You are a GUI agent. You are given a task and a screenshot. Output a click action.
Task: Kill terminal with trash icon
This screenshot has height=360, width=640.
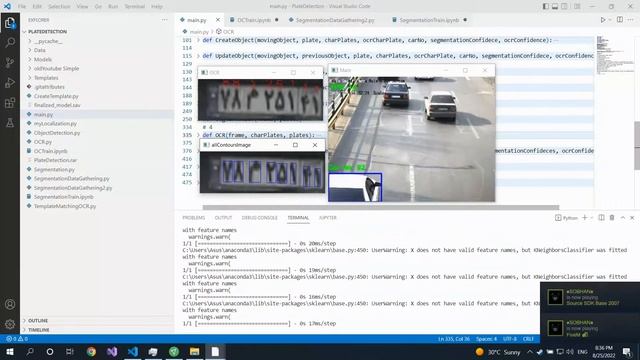point(612,218)
